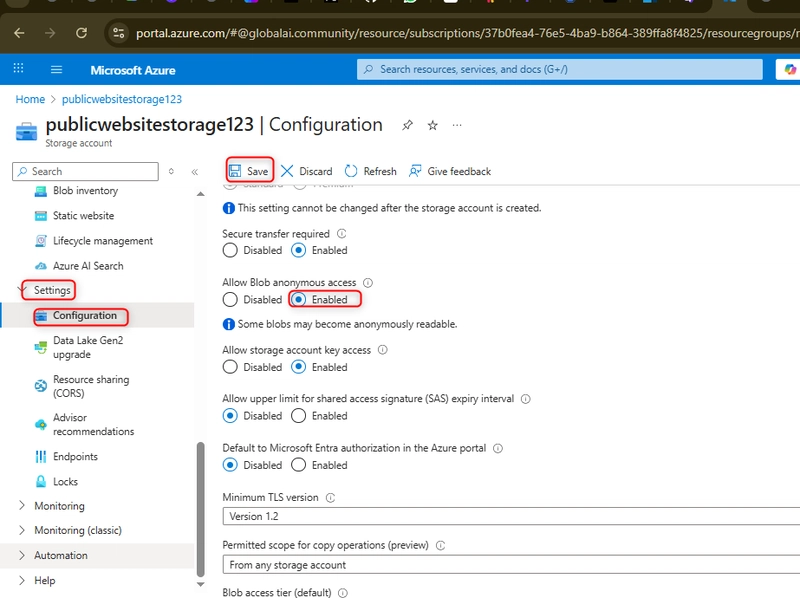The image size is (800, 598).
Task: Show info tooltip for storage account key access
Action: tap(383, 350)
